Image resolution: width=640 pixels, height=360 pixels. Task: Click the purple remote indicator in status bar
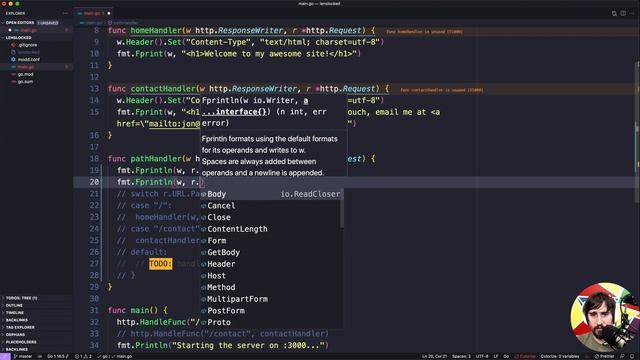(x=5, y=356)
